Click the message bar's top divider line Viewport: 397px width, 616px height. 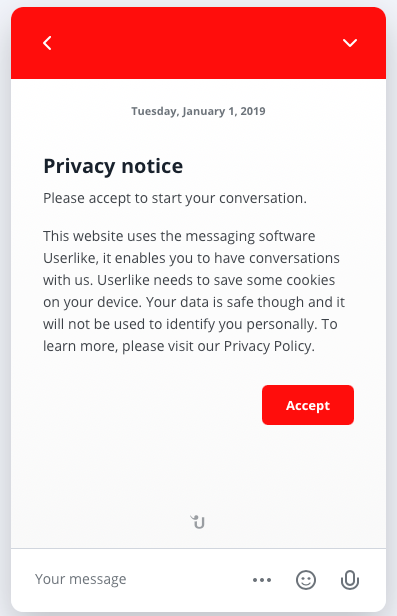198,548
